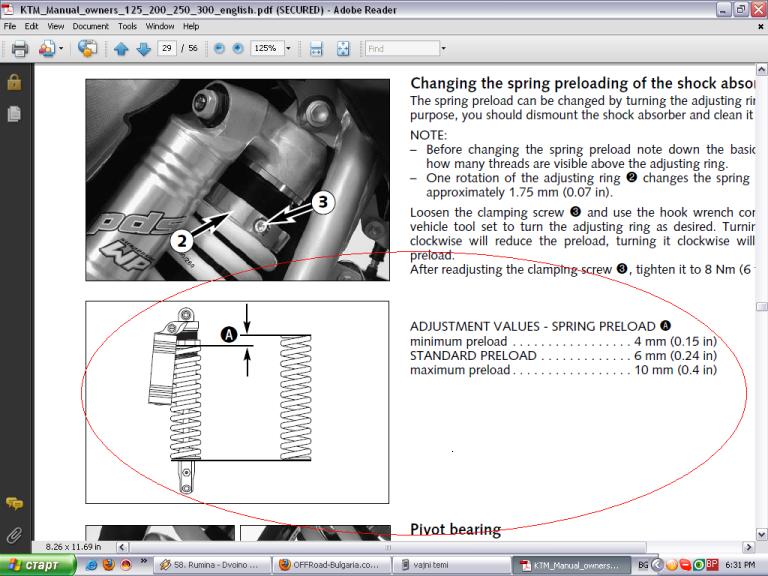Switch to '58. Rumina - Dvoino' taskbar window
This screenshot has height=576, width=768.
click(212, 565)
